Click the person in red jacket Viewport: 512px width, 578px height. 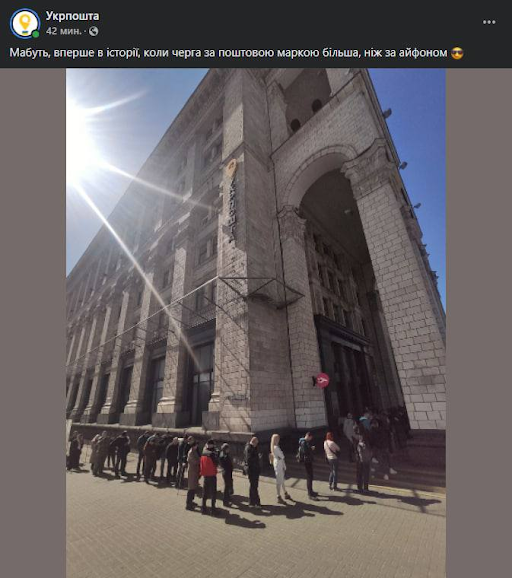coord(209,477)
